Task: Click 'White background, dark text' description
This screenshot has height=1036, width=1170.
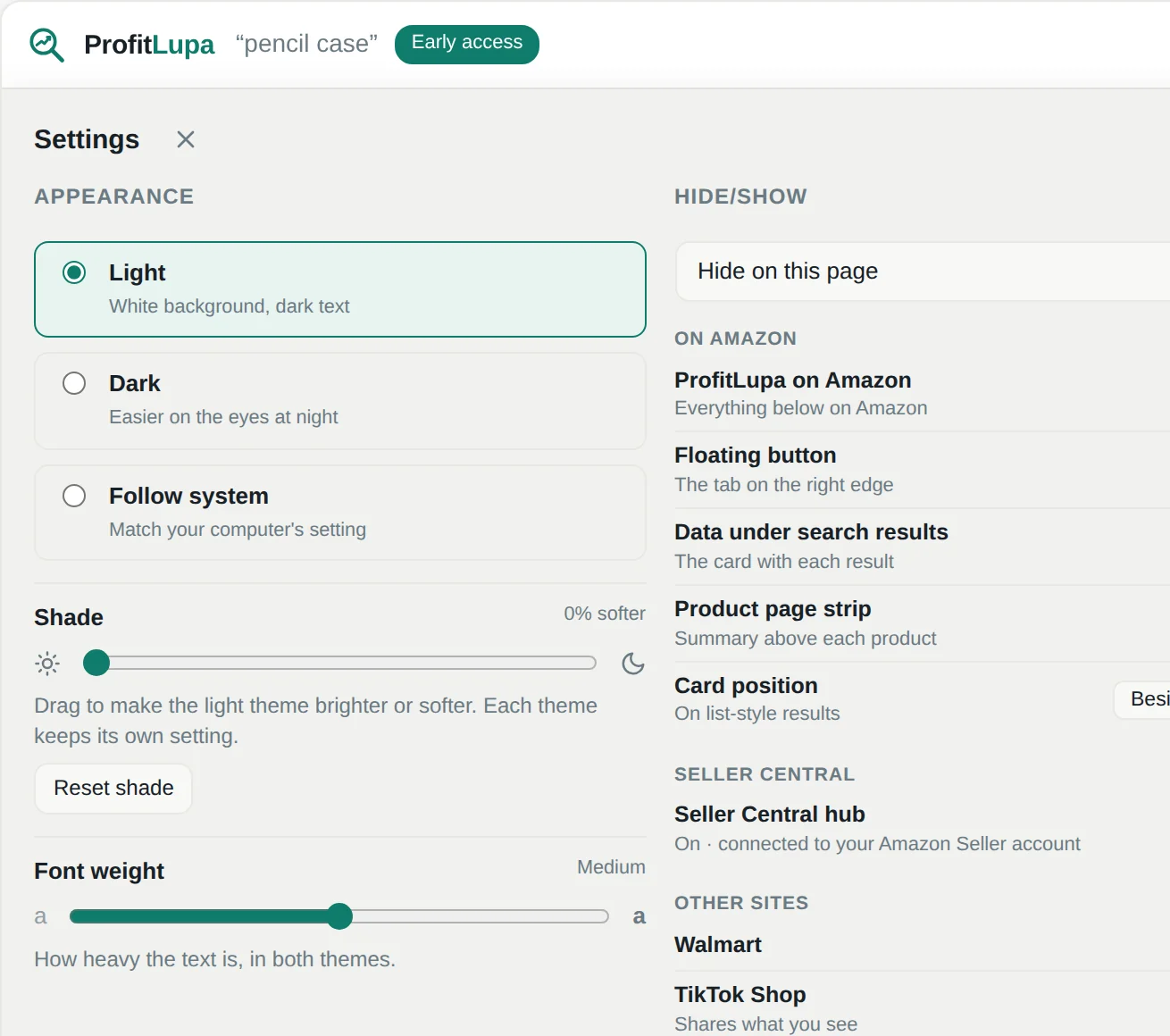Action: [230, 306]
